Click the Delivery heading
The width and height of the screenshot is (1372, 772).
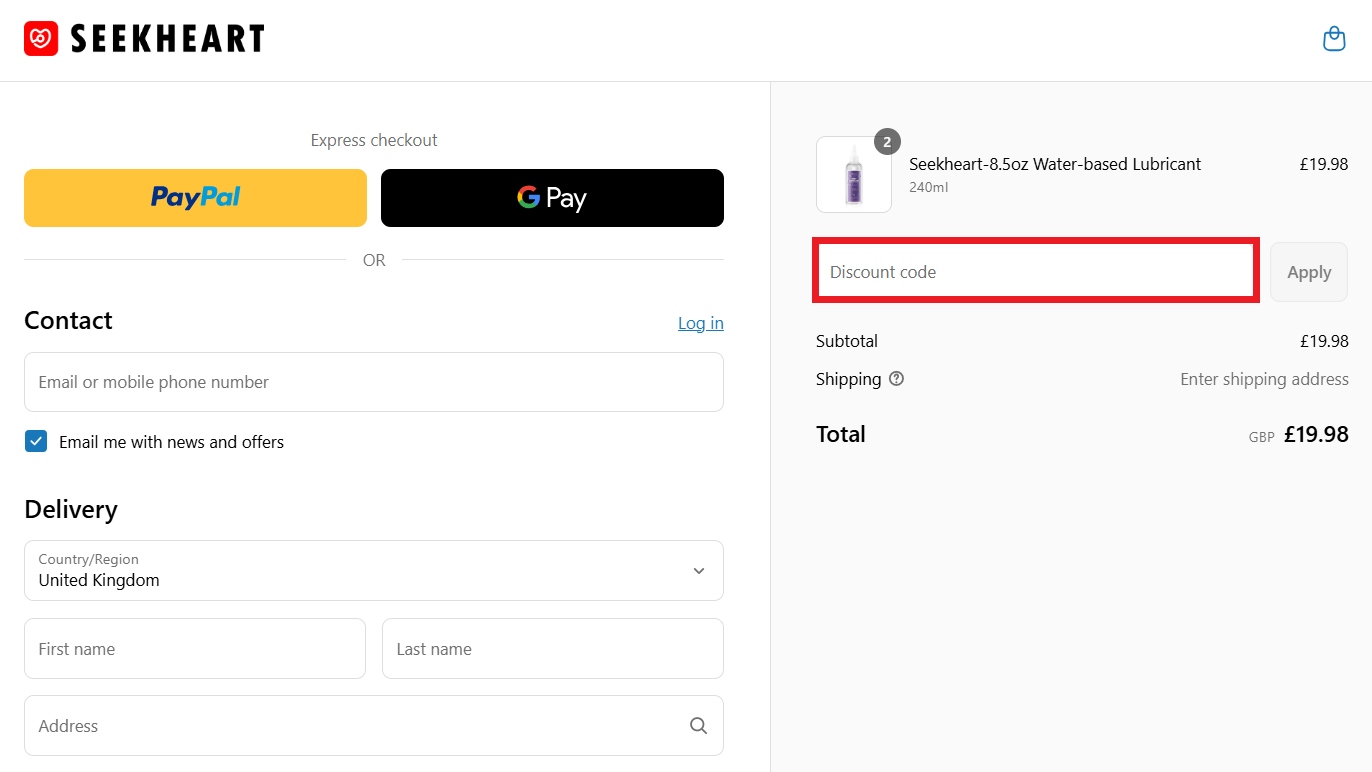coord(71,509)
